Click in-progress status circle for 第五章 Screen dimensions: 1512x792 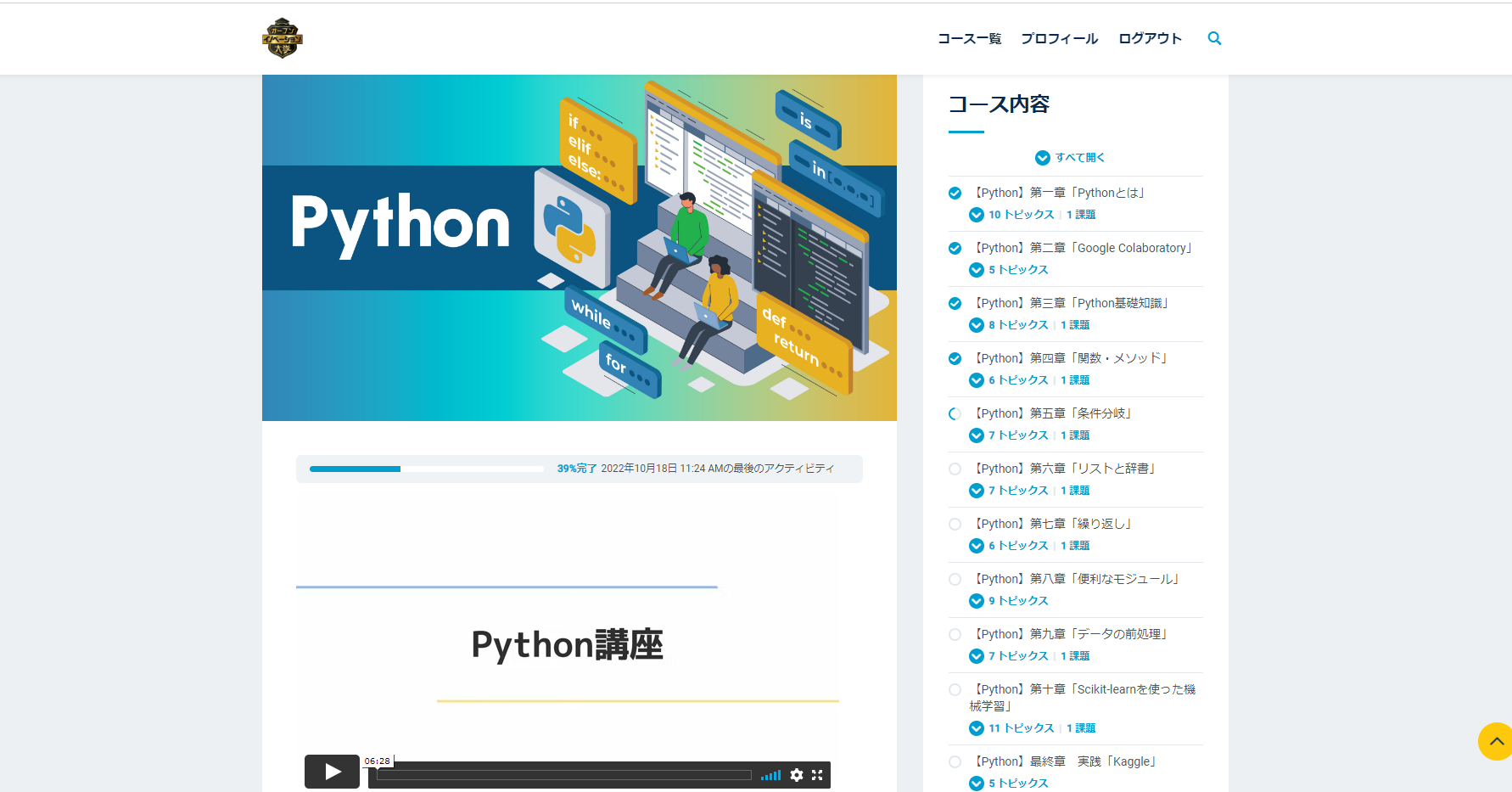pos(955,413)
